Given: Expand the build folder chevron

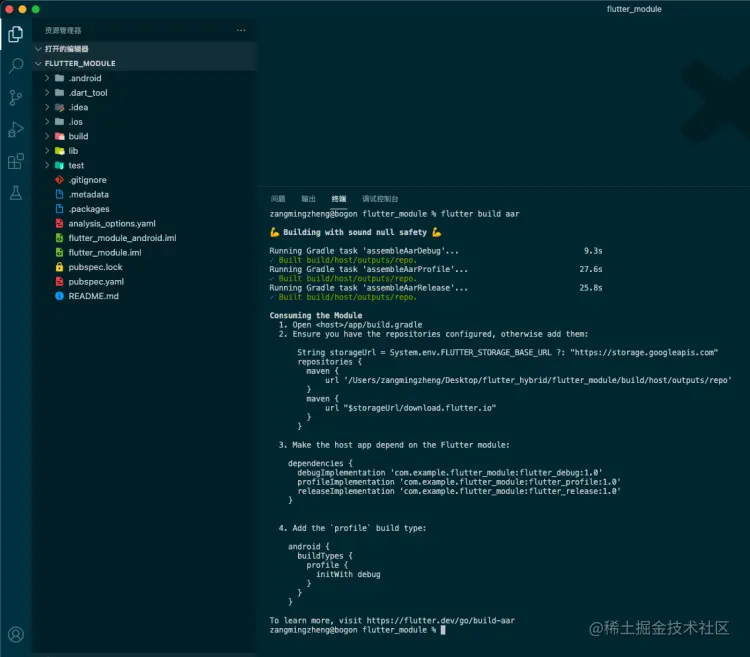Looking at the screenshot, I should click(x=47, y=136).
